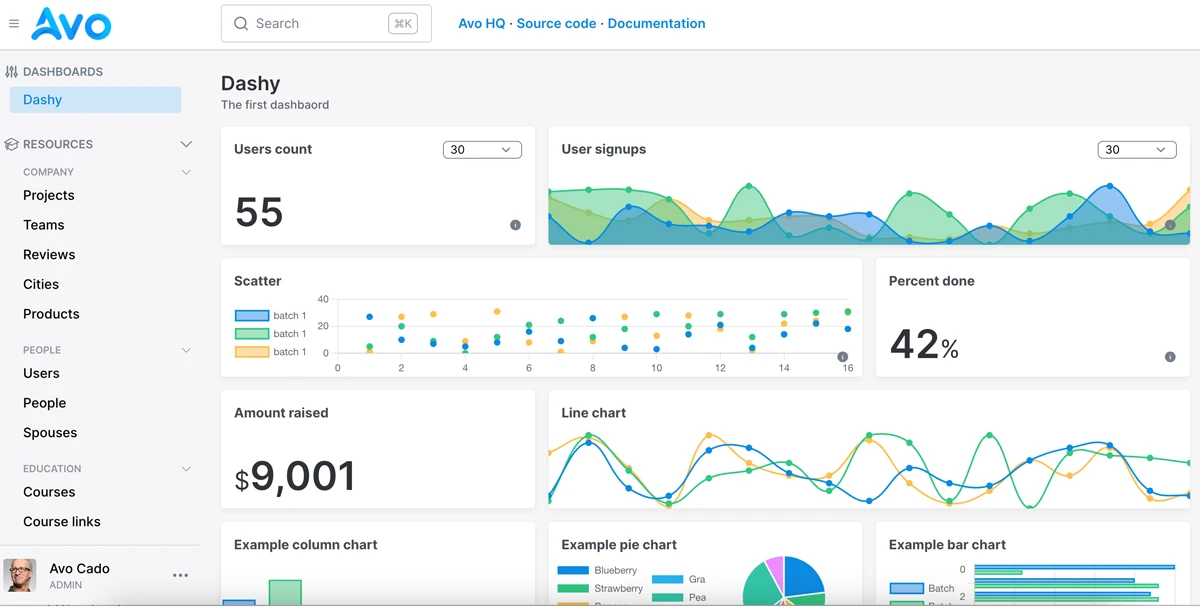Open the User signups range dropdown

click(1137, 149)
